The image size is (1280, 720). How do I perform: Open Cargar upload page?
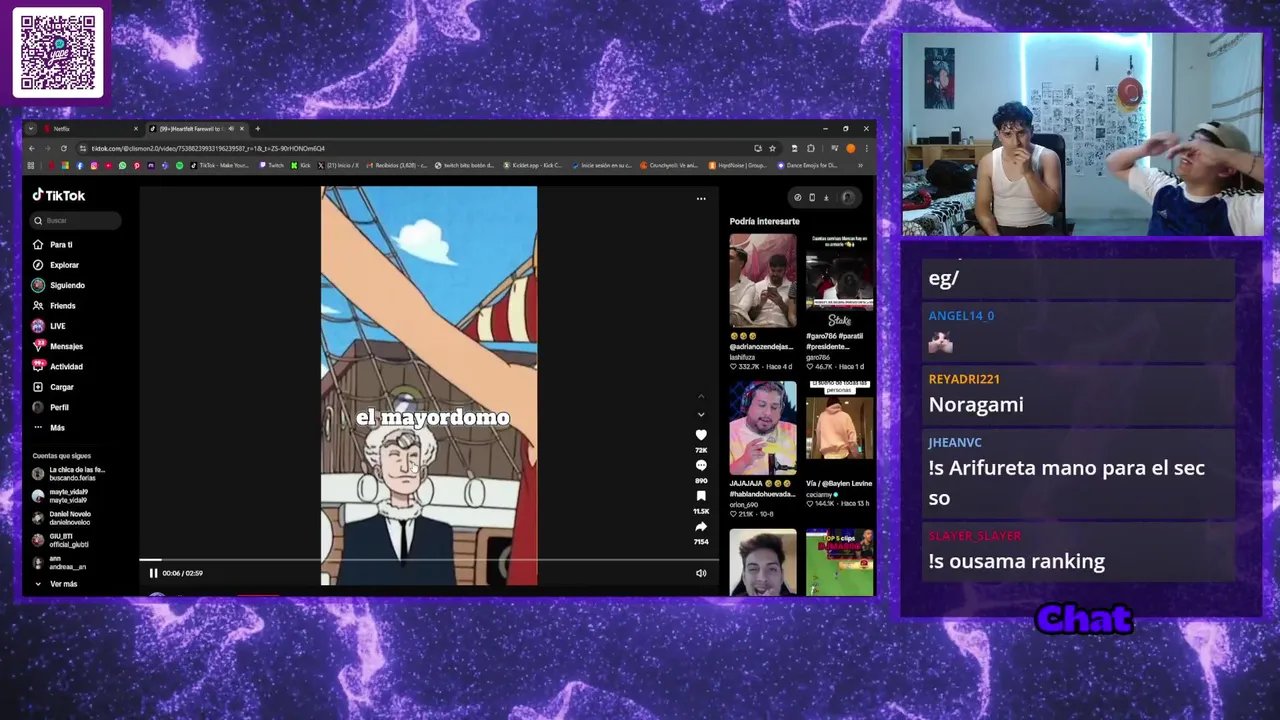pyautogui.click(x=53, y=387)
